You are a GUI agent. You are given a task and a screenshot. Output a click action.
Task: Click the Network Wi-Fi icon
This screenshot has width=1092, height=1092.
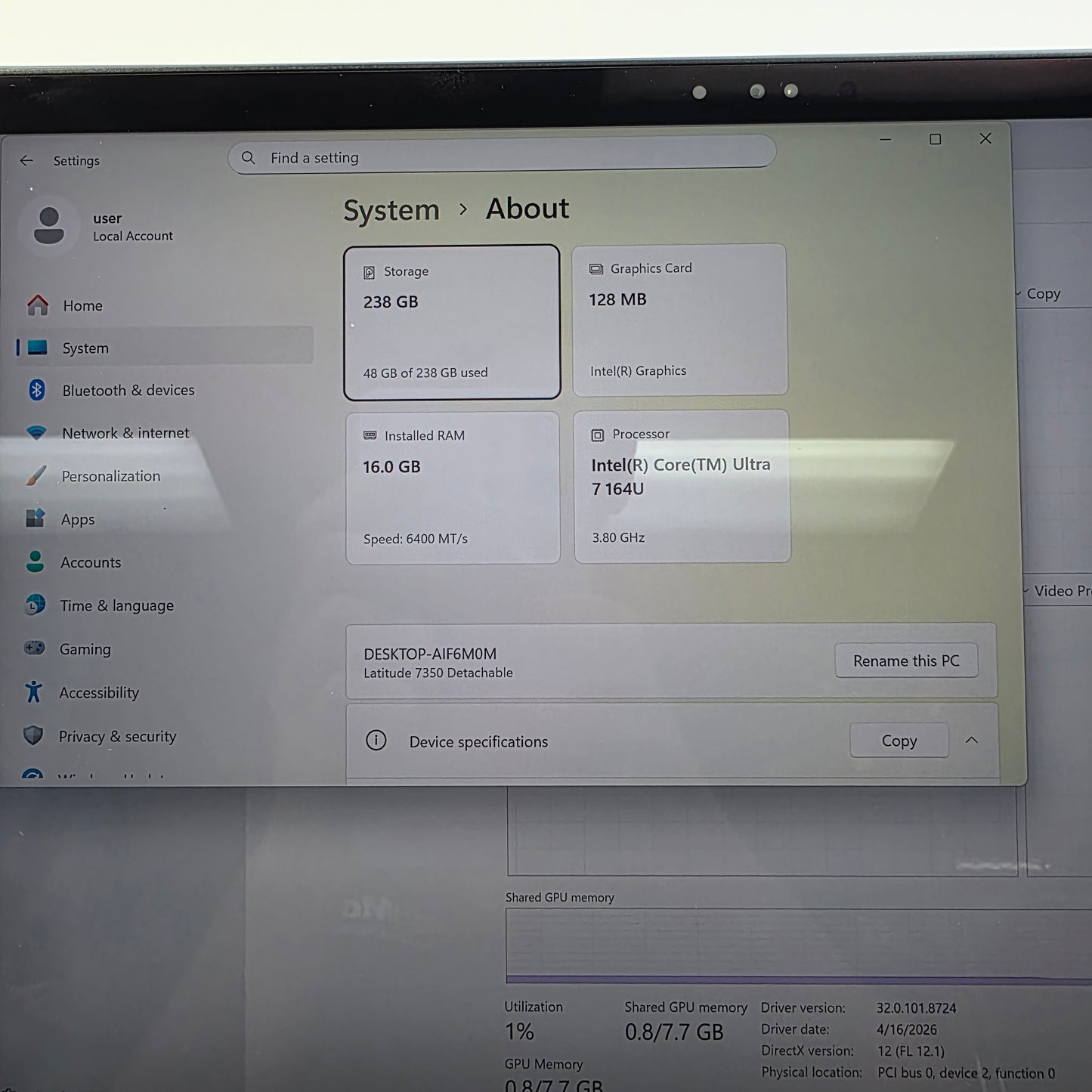tap(36, 433)
